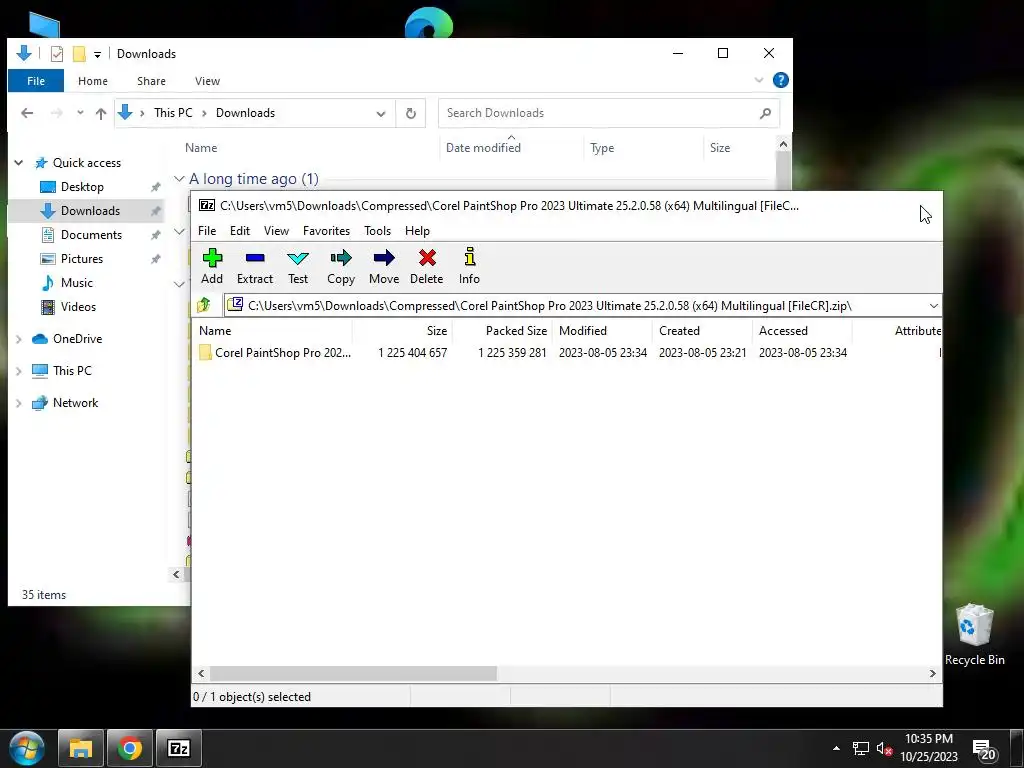Click the Move arrow icon in 7-Zip
This screenshot has height=768, width=1024.
coord(384,266)
